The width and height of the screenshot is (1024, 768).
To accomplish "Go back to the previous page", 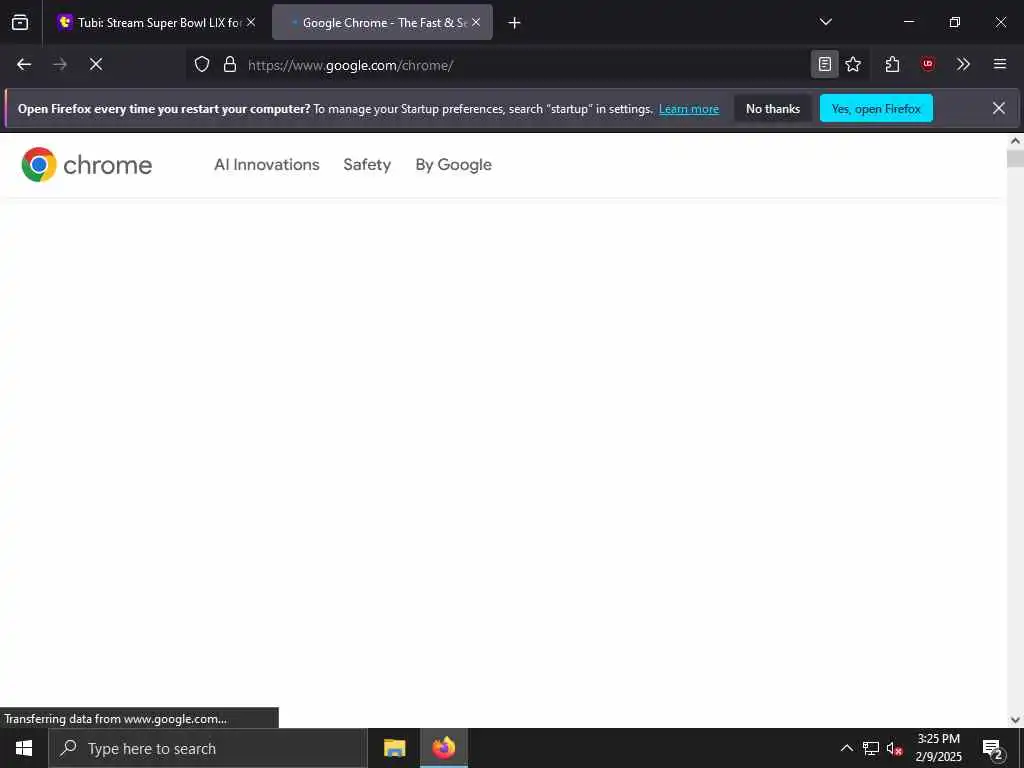I will (24, 64).
